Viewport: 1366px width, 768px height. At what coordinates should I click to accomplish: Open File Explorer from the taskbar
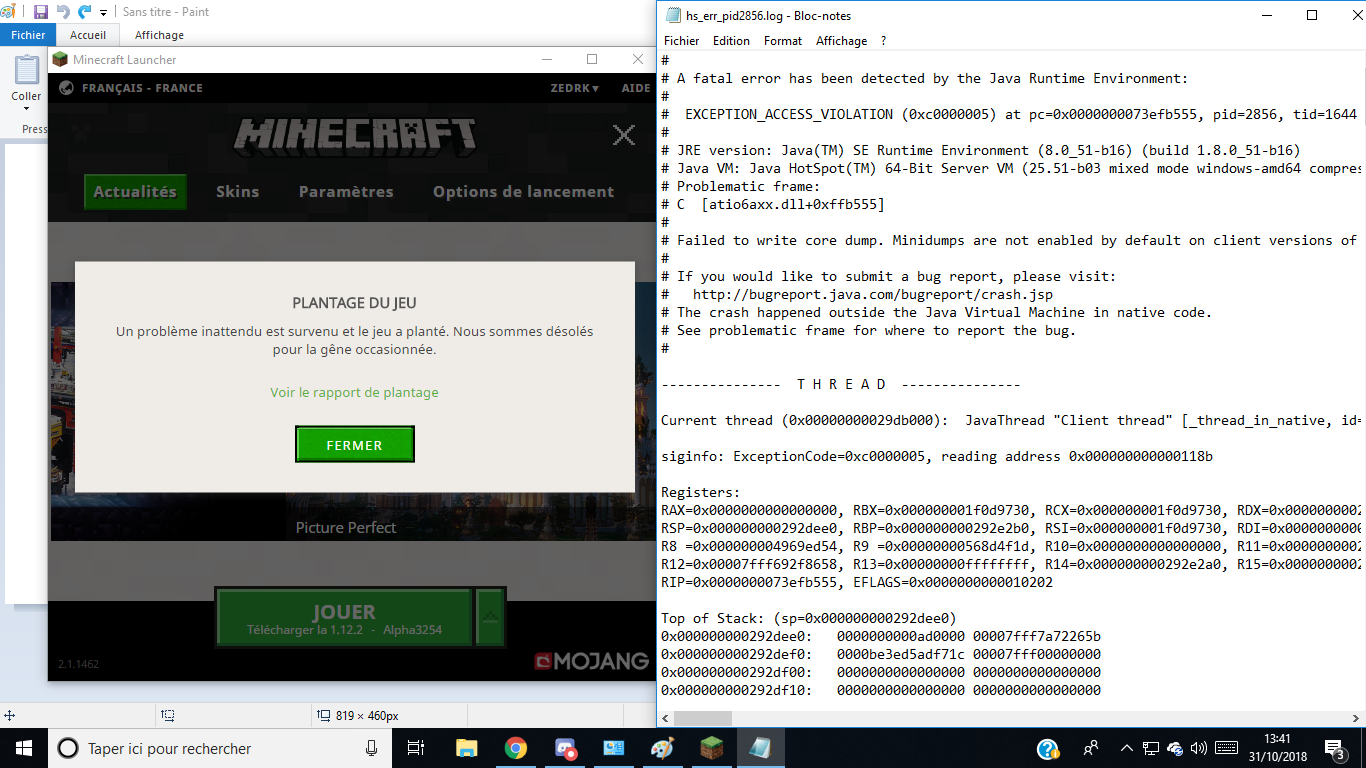(x=466, y=748)
